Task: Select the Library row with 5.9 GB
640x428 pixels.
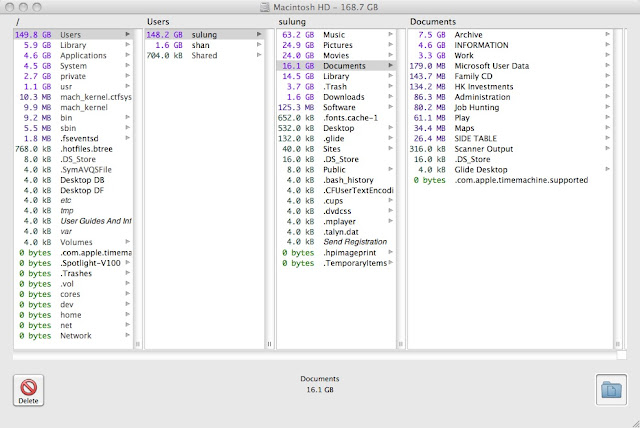Action: click(73, 45)
